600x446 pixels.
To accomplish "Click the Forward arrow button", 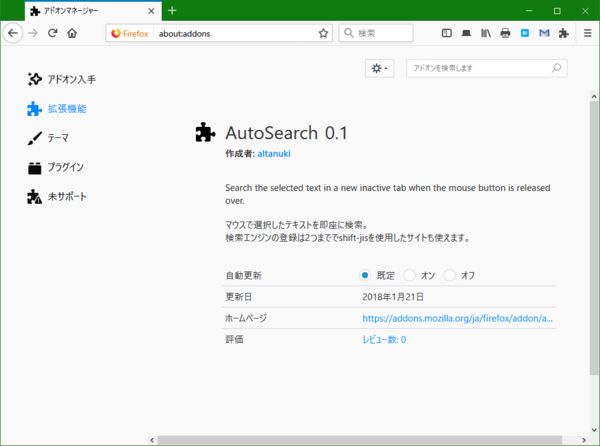I will pyautogui.click(x=33, y=33).
